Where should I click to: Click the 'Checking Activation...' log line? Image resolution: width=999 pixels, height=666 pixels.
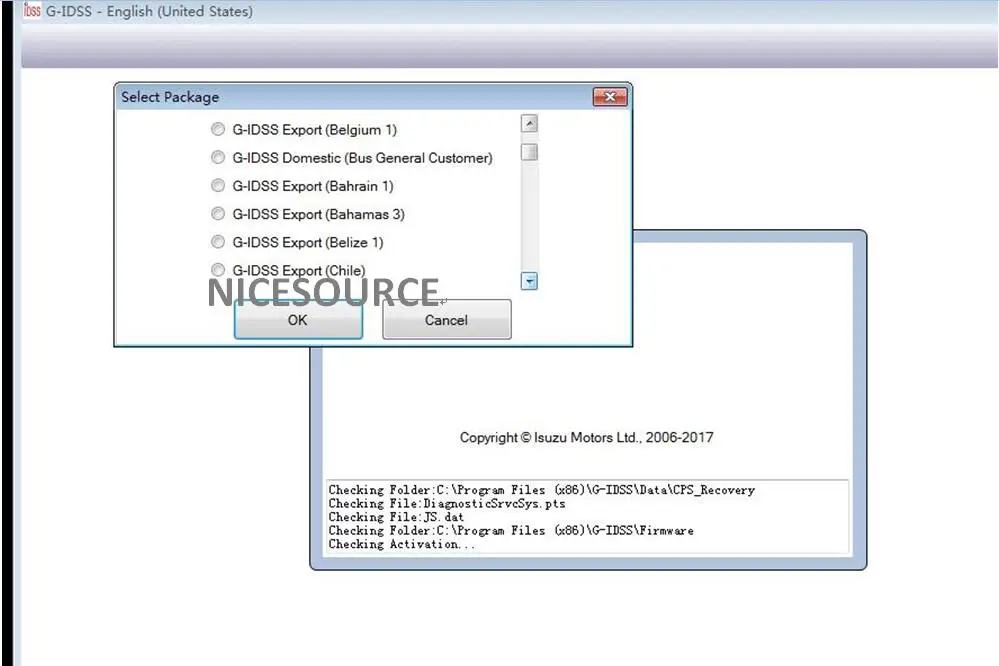coord(402,544)
